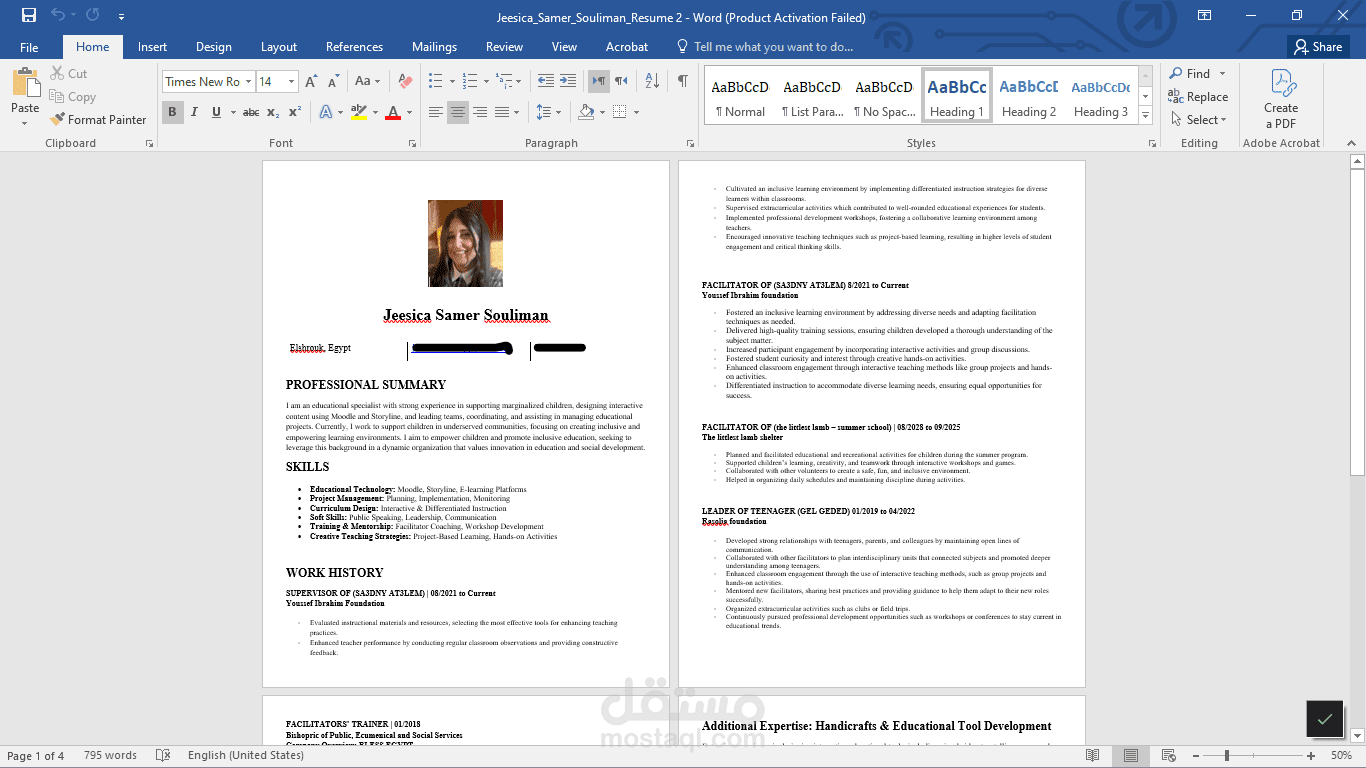Clear all formatting with eraser icon
The image size is (1366, 768).
[x=405, y=82]
